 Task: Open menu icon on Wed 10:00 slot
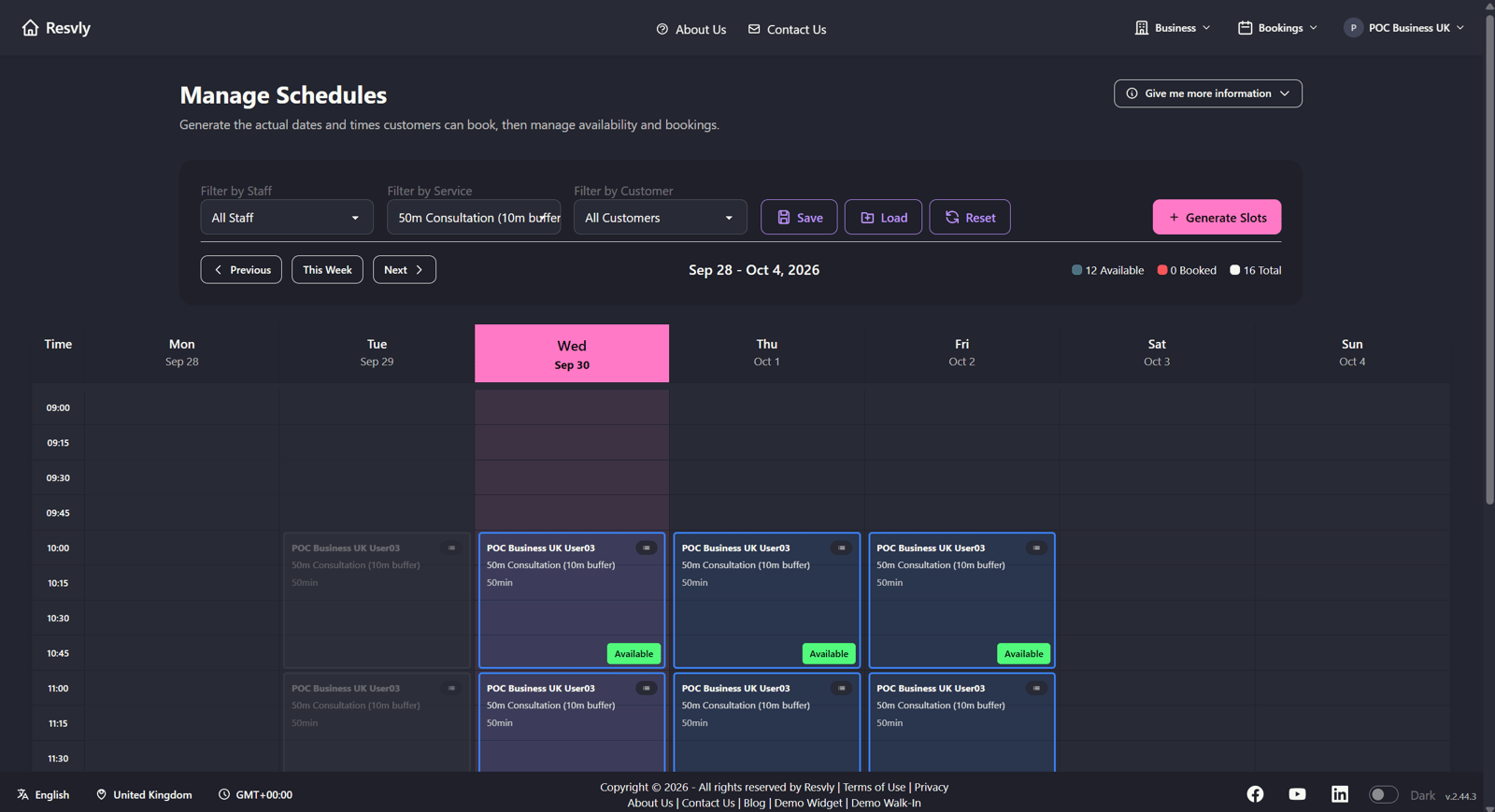[647, 548]
